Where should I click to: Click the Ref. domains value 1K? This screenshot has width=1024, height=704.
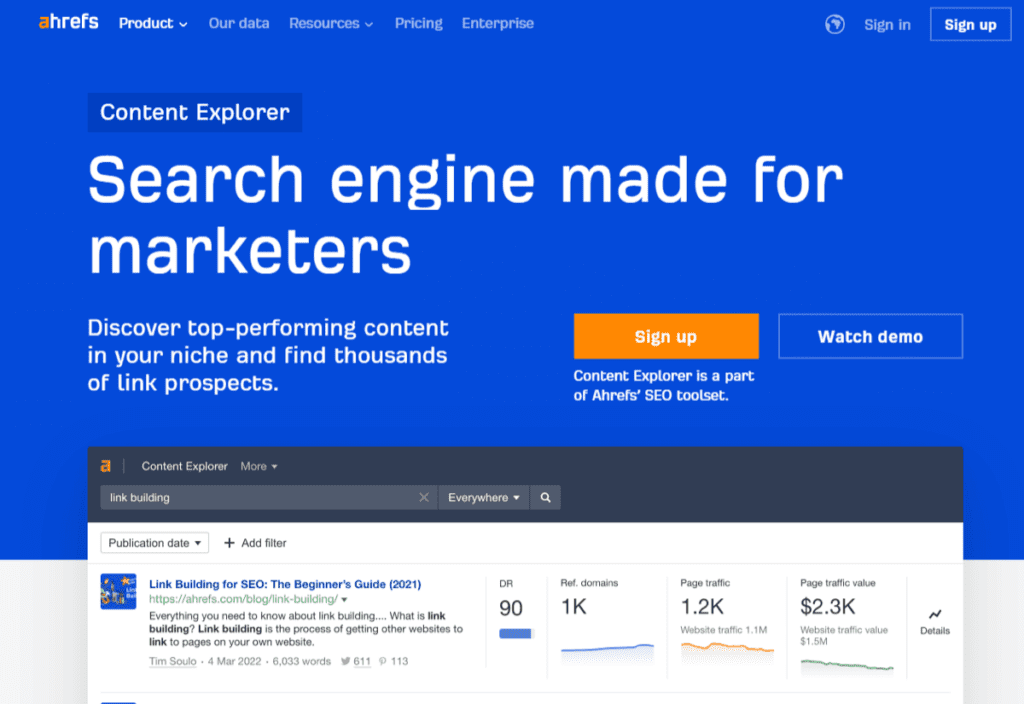coord(573,607)
